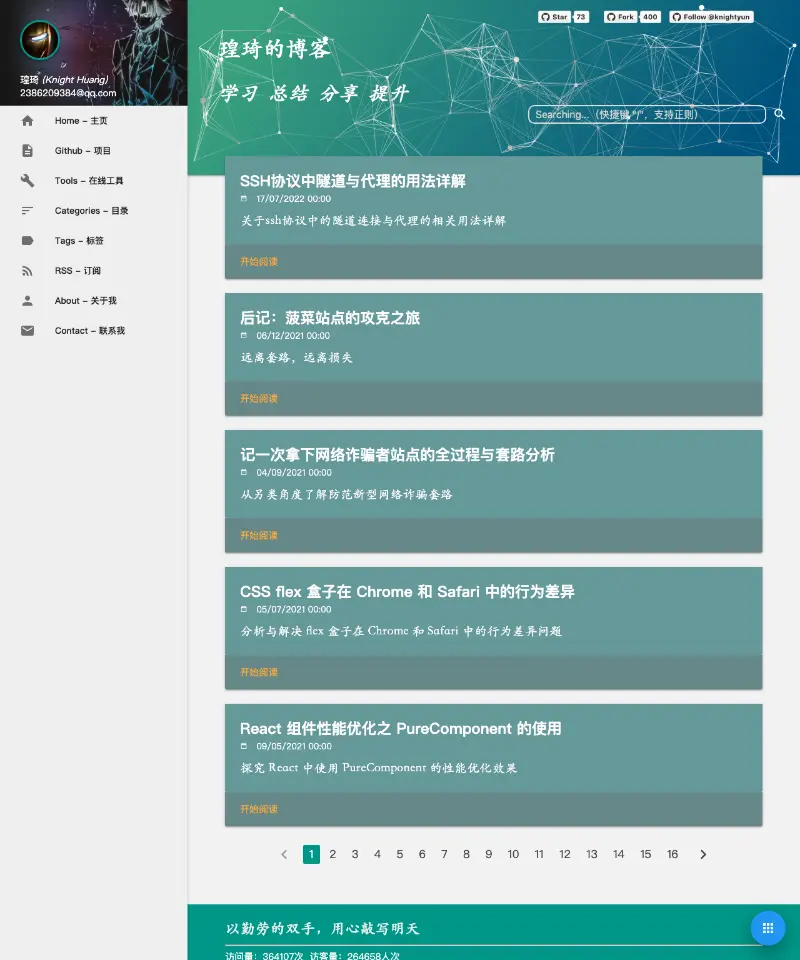Click the Tools wrench icon
Viewport: 800px width, 960px height.
(27, 181)
